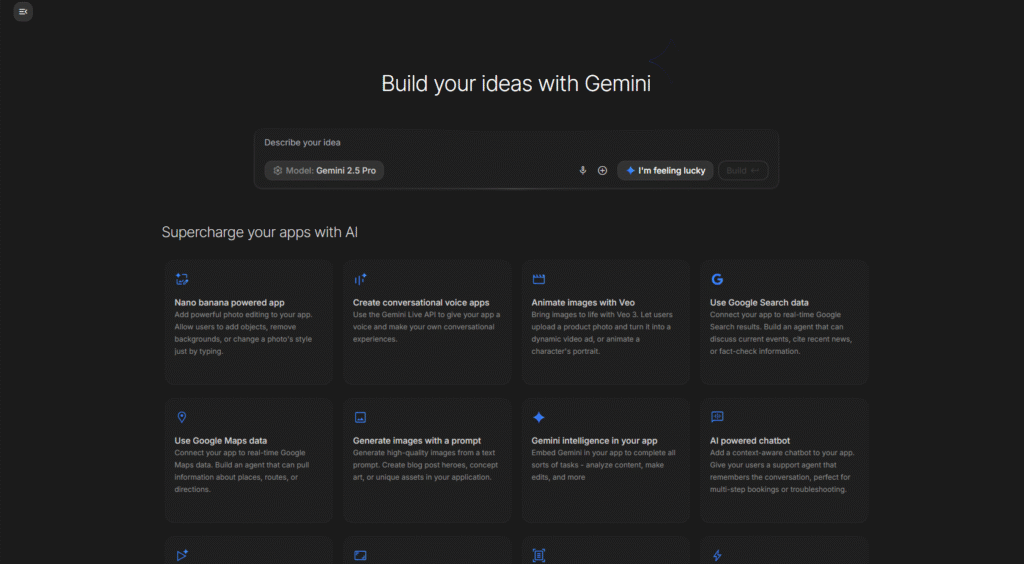This screenshot has height=564, width=1024.
Task: Click the Build button
Action: pyautogui.click(x=742, y=171)
